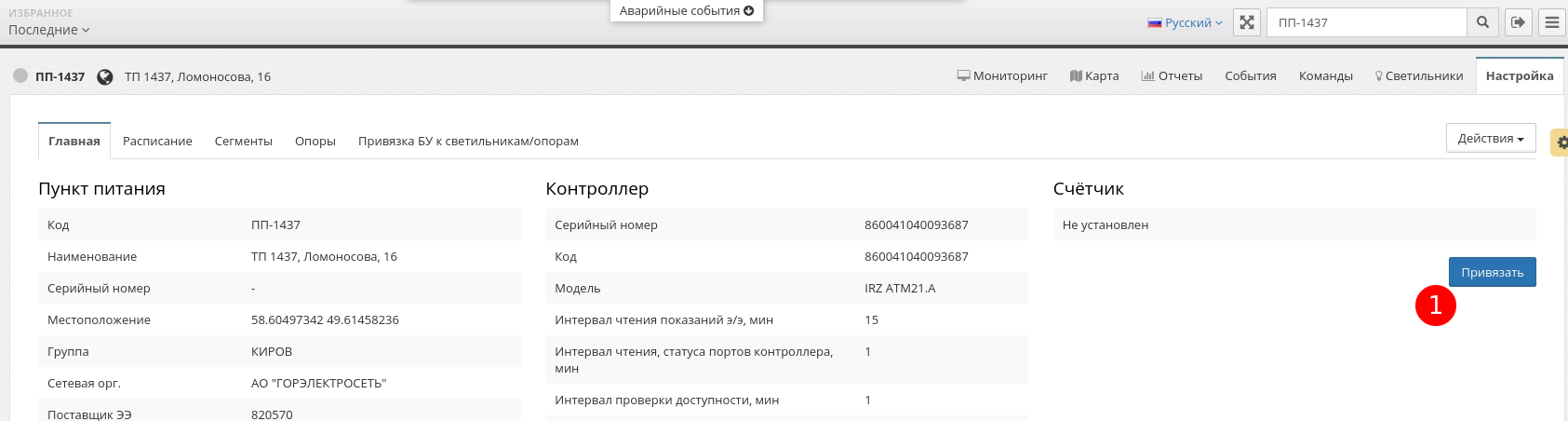The image size is (1568, 421).
Task: Open Мониторинг with the monitor icon
Action: tap(1002, 76)
